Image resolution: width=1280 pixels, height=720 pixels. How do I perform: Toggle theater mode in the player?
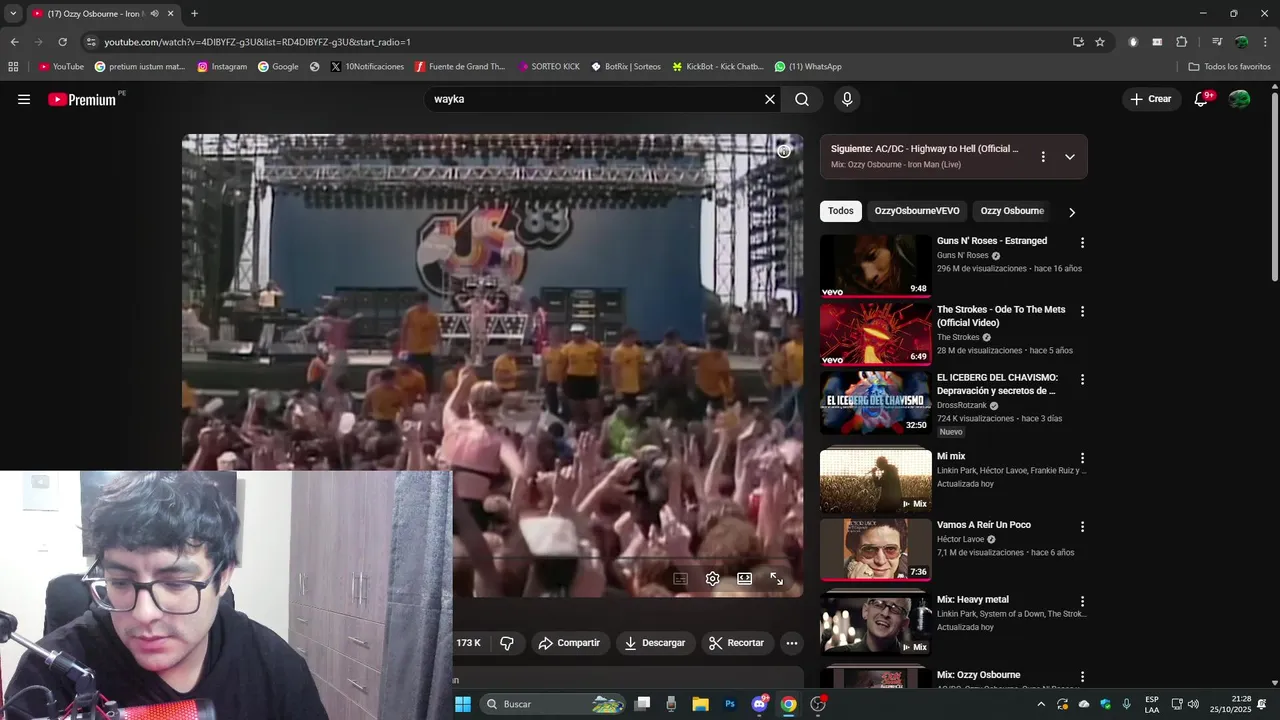coord(744,579)
